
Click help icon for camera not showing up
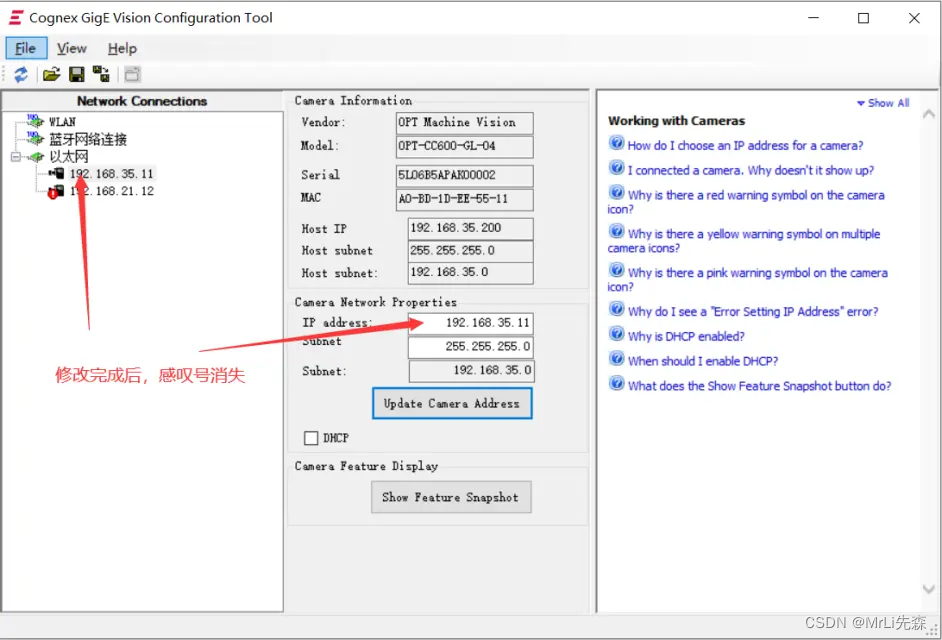pos(616,168)
